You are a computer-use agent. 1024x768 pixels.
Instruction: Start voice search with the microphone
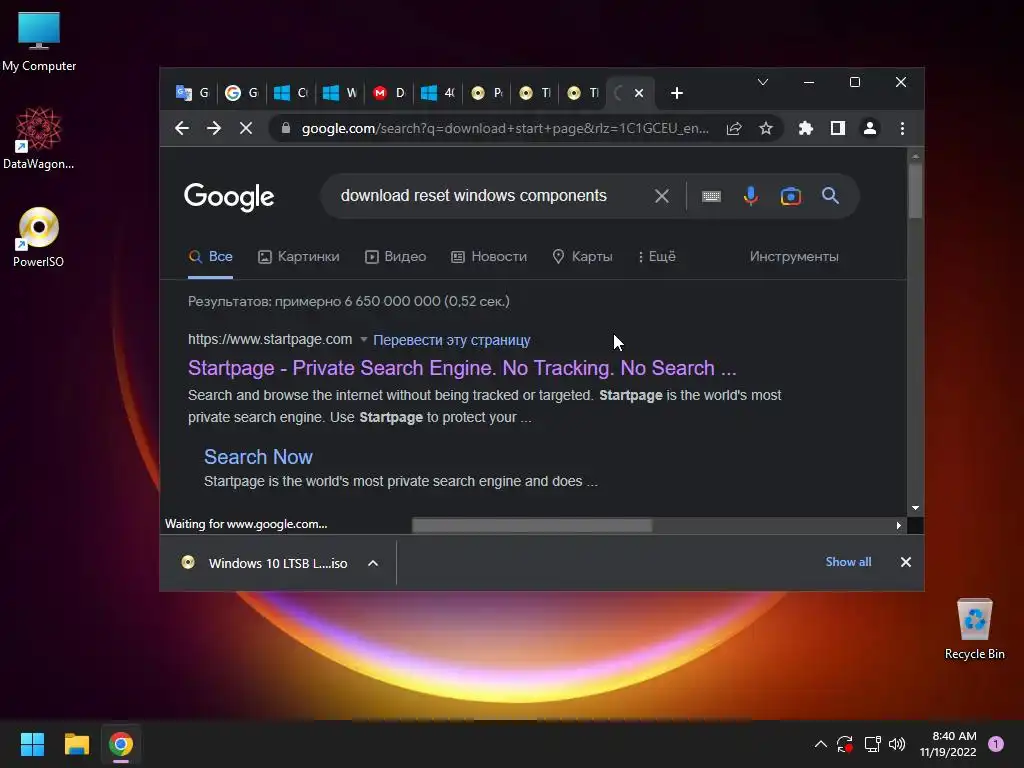coord(751,196)
